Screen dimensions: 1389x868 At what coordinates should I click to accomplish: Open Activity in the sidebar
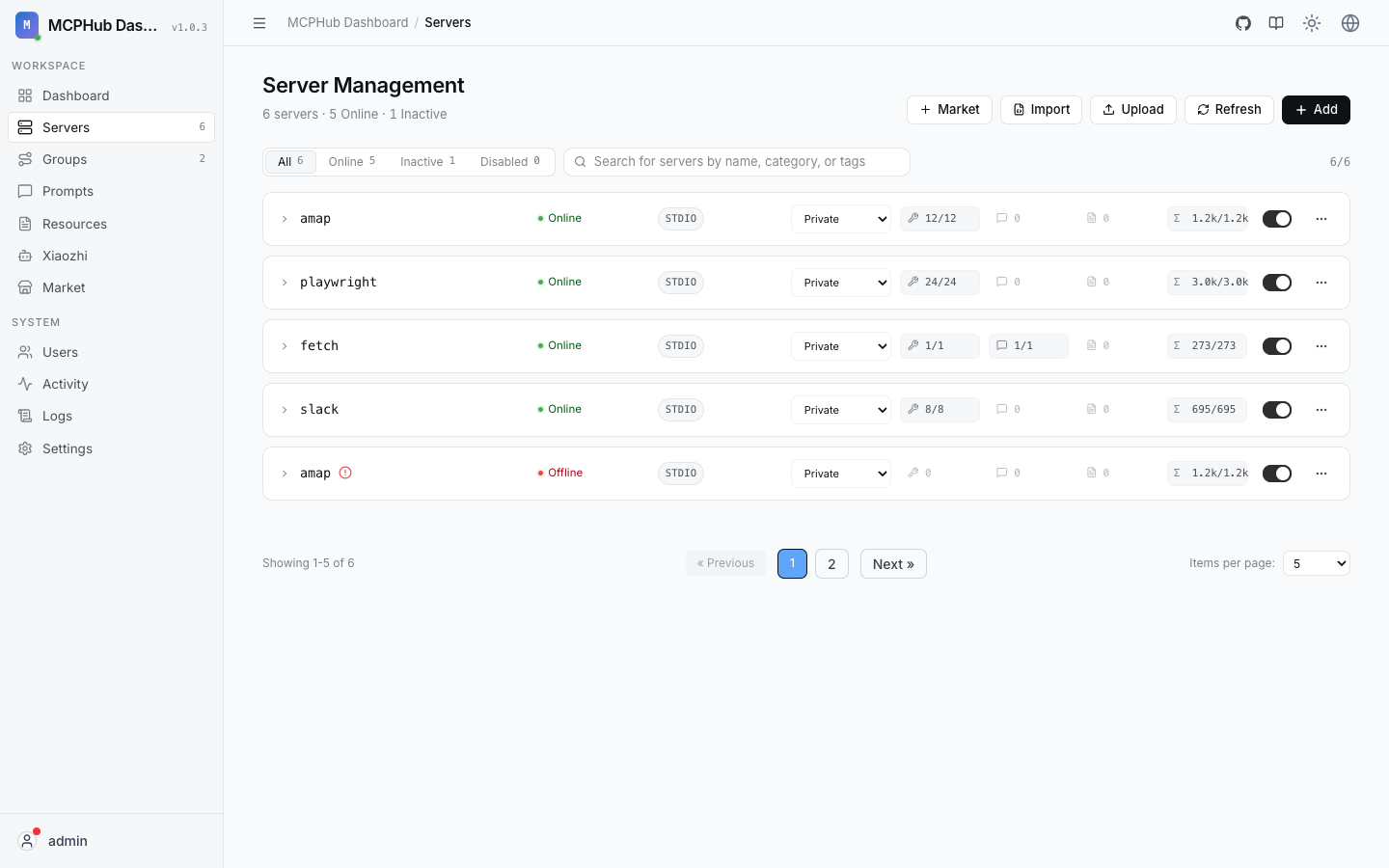point(111,384)
